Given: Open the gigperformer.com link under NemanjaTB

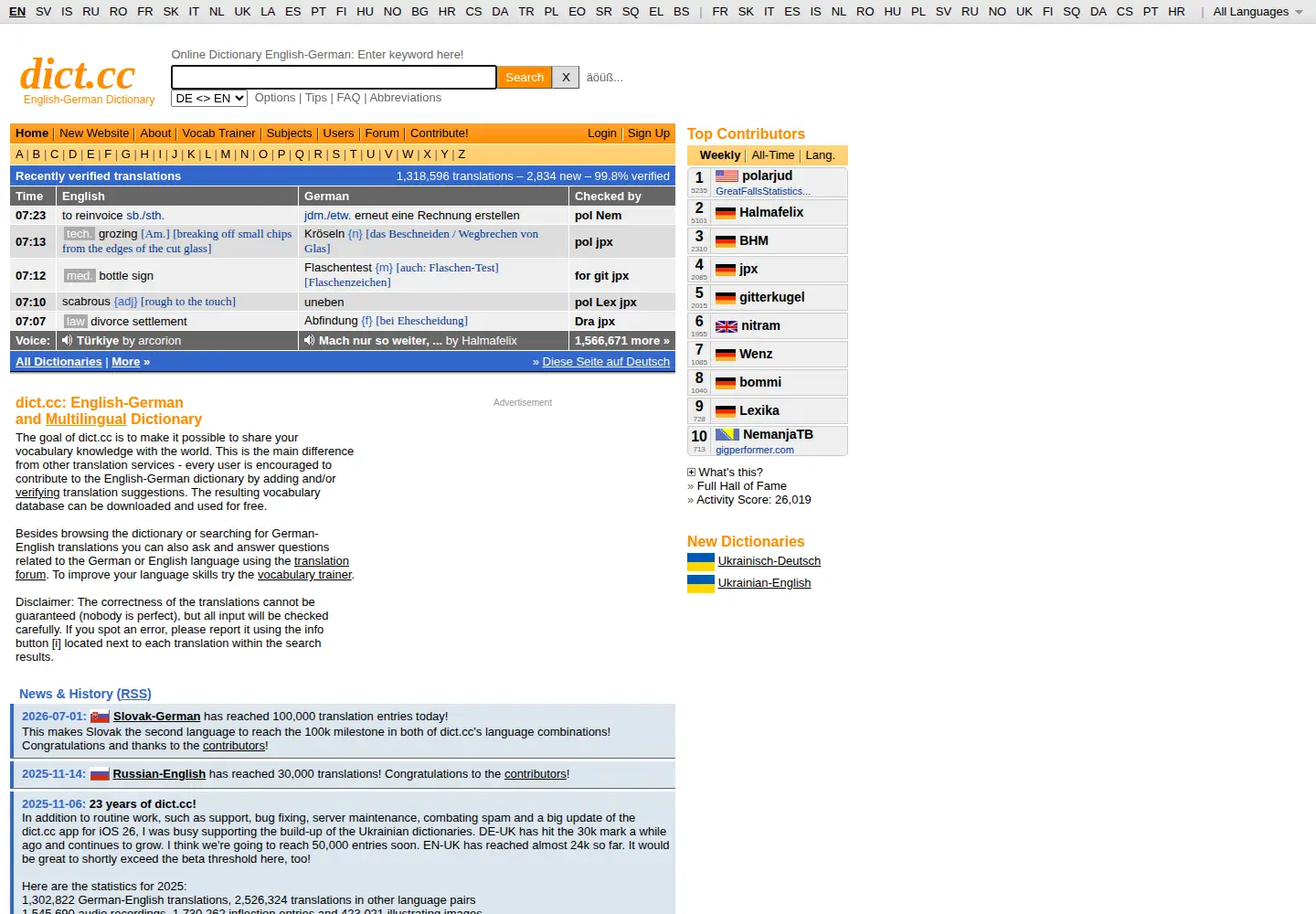Looking at the screenshot, I should click(754, 450).
